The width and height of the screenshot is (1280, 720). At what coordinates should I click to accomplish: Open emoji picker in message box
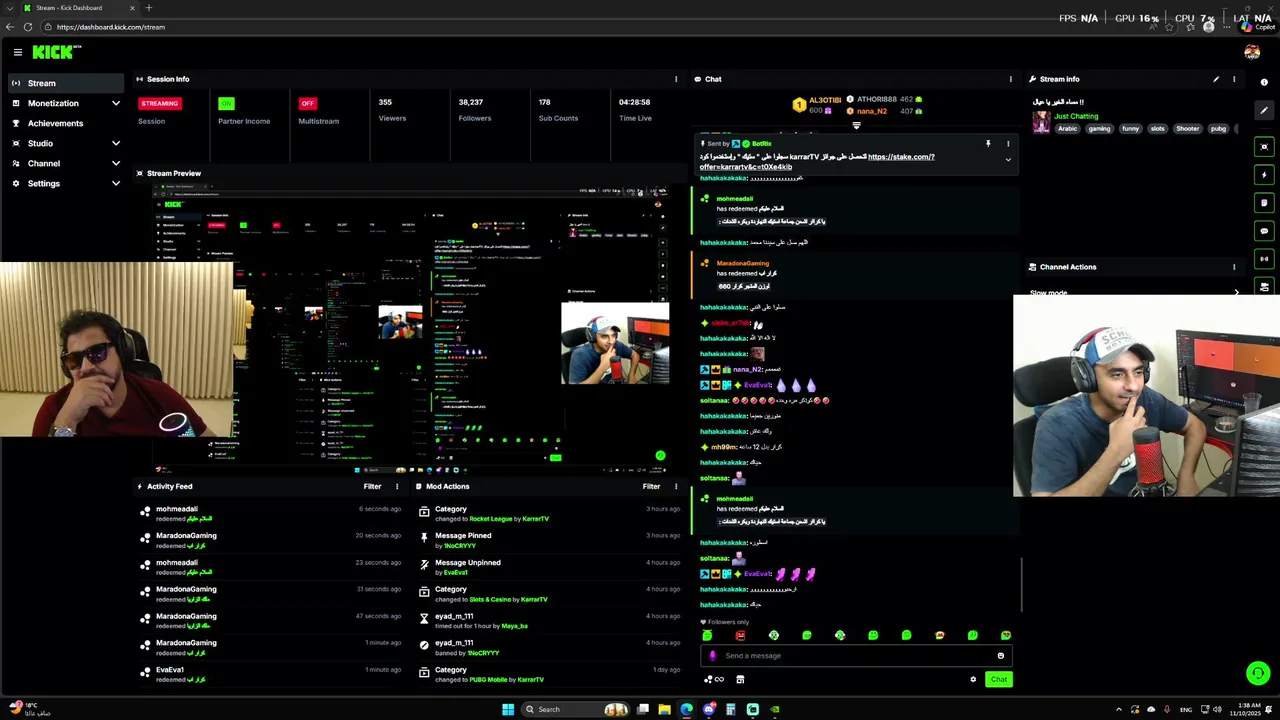coord(1000,656)
